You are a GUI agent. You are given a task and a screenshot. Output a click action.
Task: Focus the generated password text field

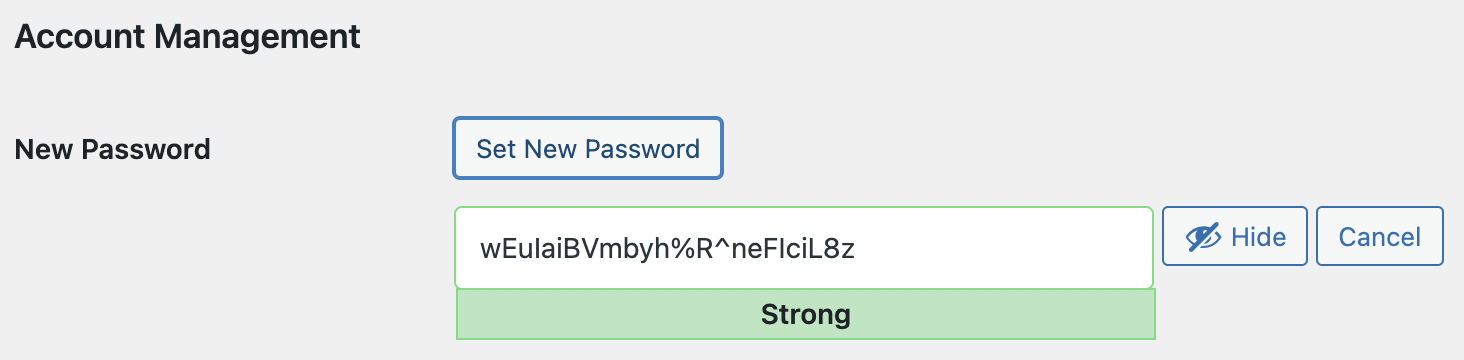pos(804,248)
